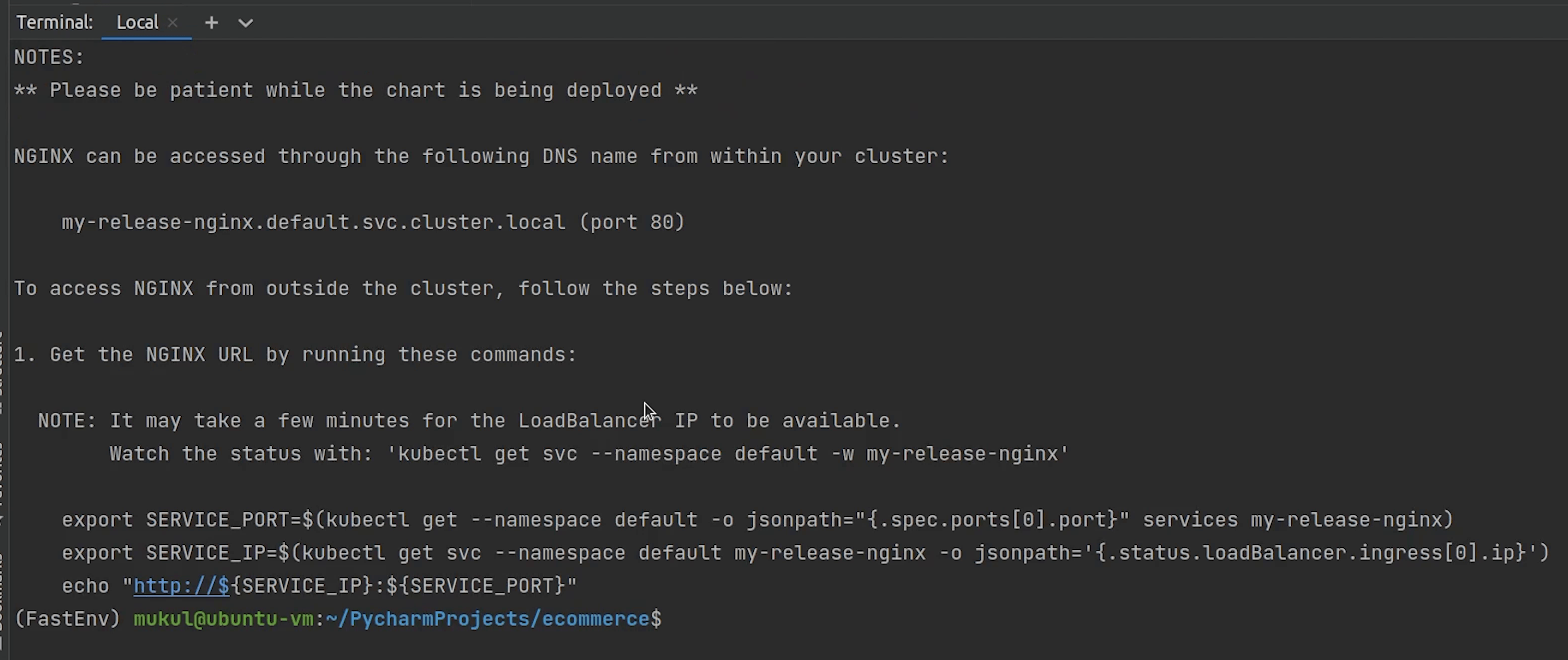Open the http://$ hyperlink in echo command

[x=181, y=586]
